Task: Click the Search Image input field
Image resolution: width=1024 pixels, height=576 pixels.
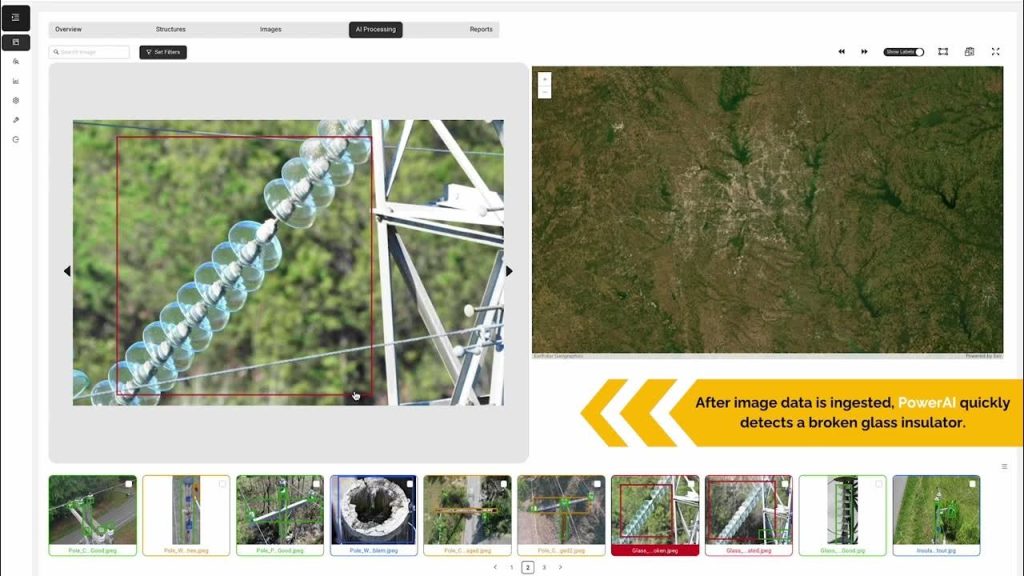Action: coord(90,52)
